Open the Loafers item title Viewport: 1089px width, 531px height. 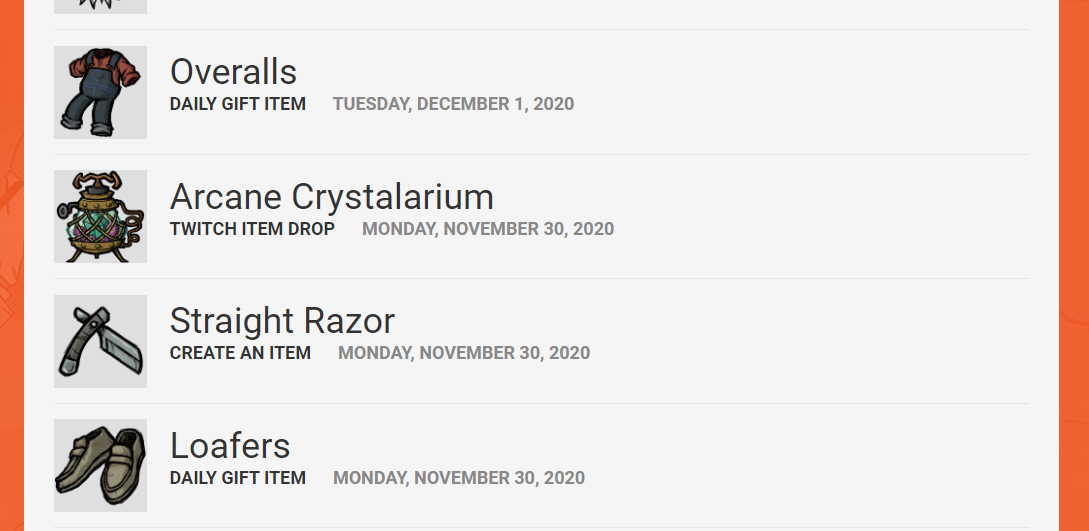click(x=230, y=445)
